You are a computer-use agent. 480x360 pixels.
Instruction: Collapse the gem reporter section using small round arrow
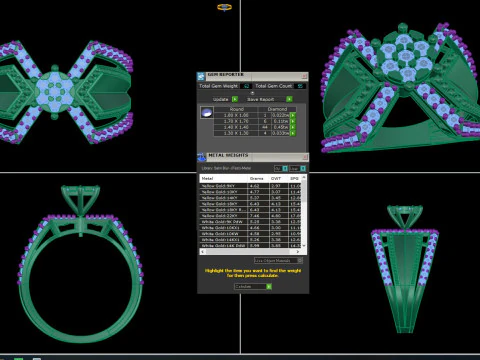(x=252, y=93)
